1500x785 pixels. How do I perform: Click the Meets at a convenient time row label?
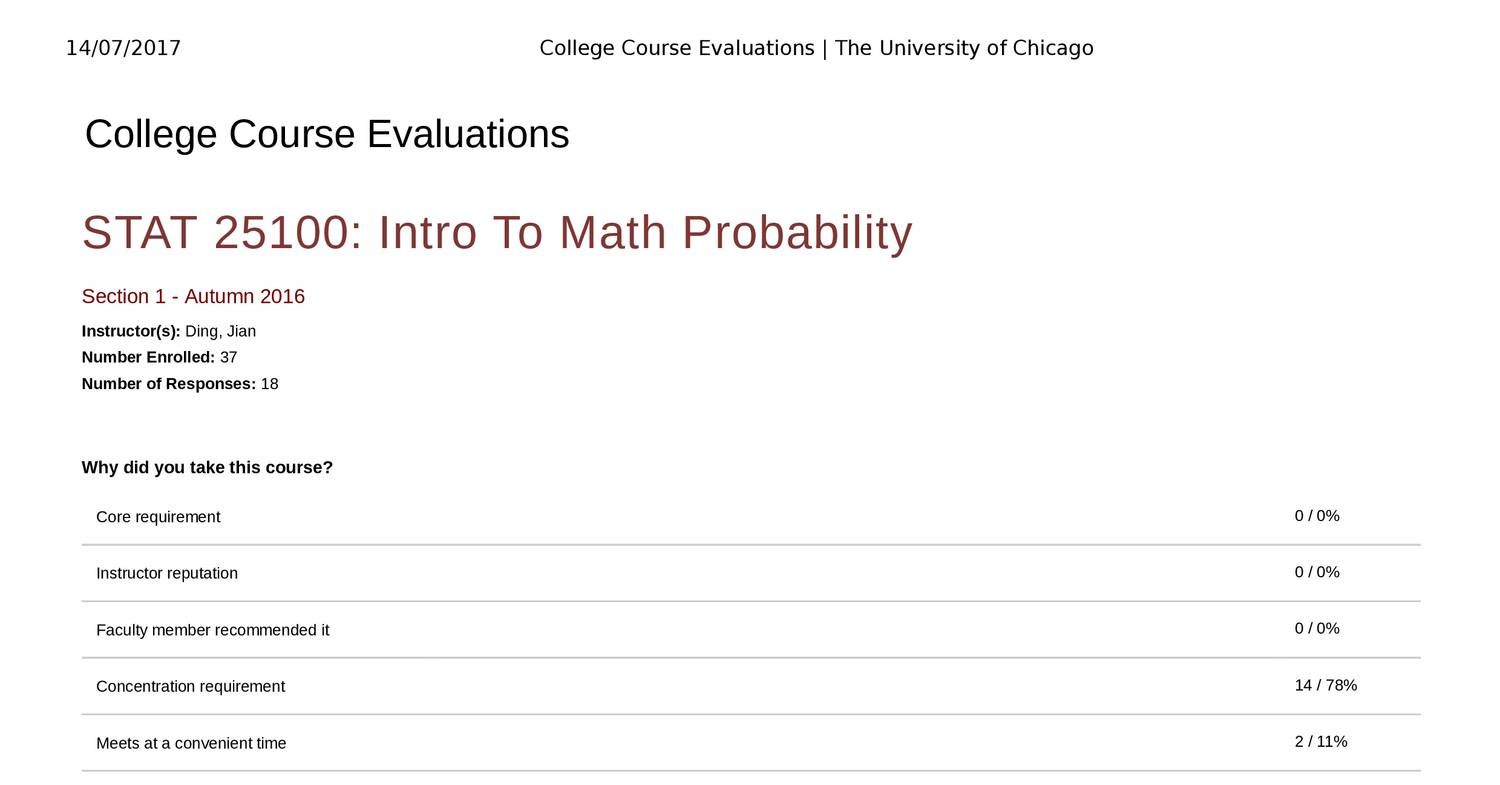tap(191, 743)
